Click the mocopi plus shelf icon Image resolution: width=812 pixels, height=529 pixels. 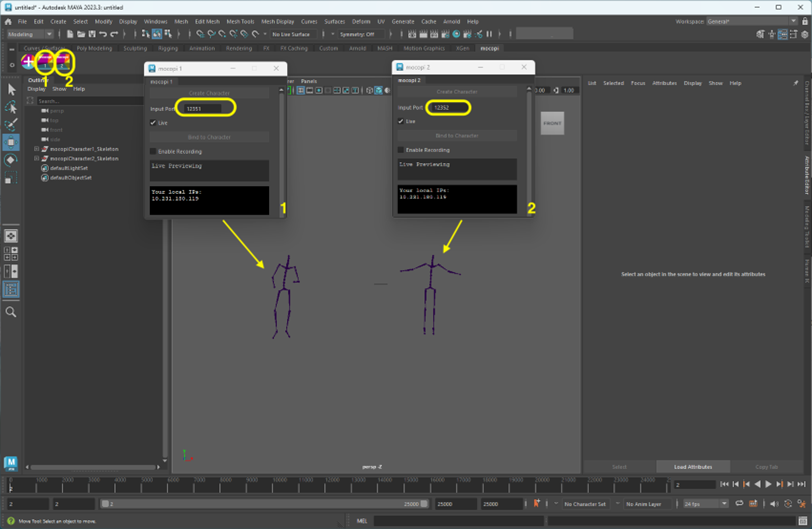(x=28, y=62)
